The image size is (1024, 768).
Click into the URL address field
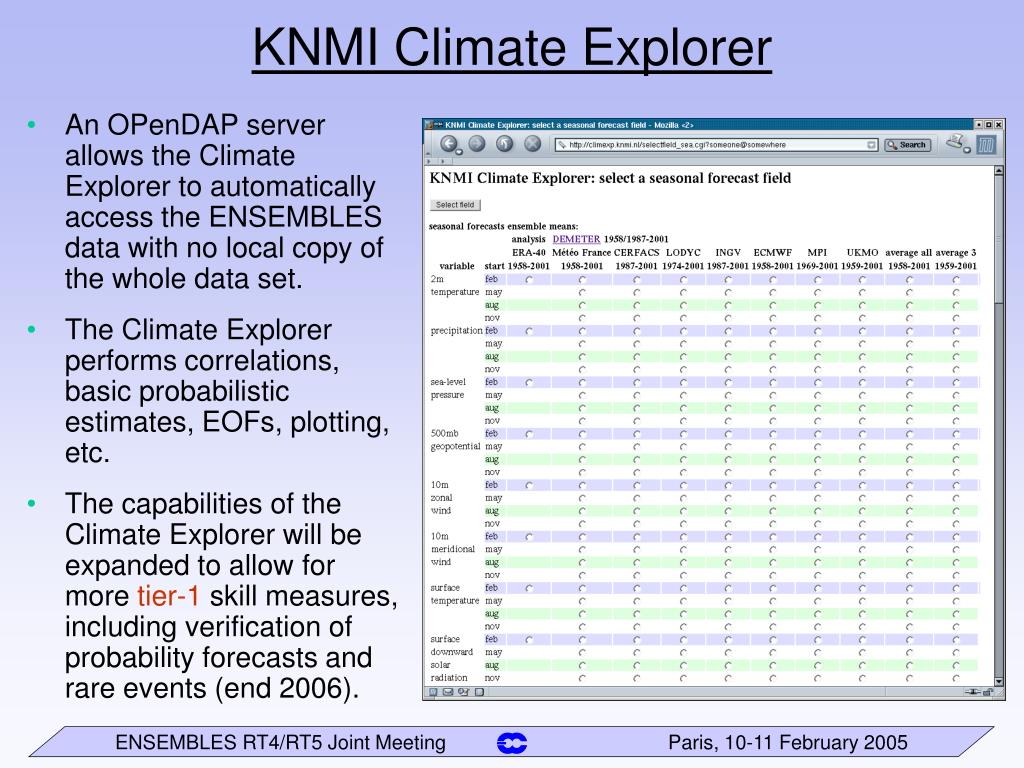click(x=715, y=145)
